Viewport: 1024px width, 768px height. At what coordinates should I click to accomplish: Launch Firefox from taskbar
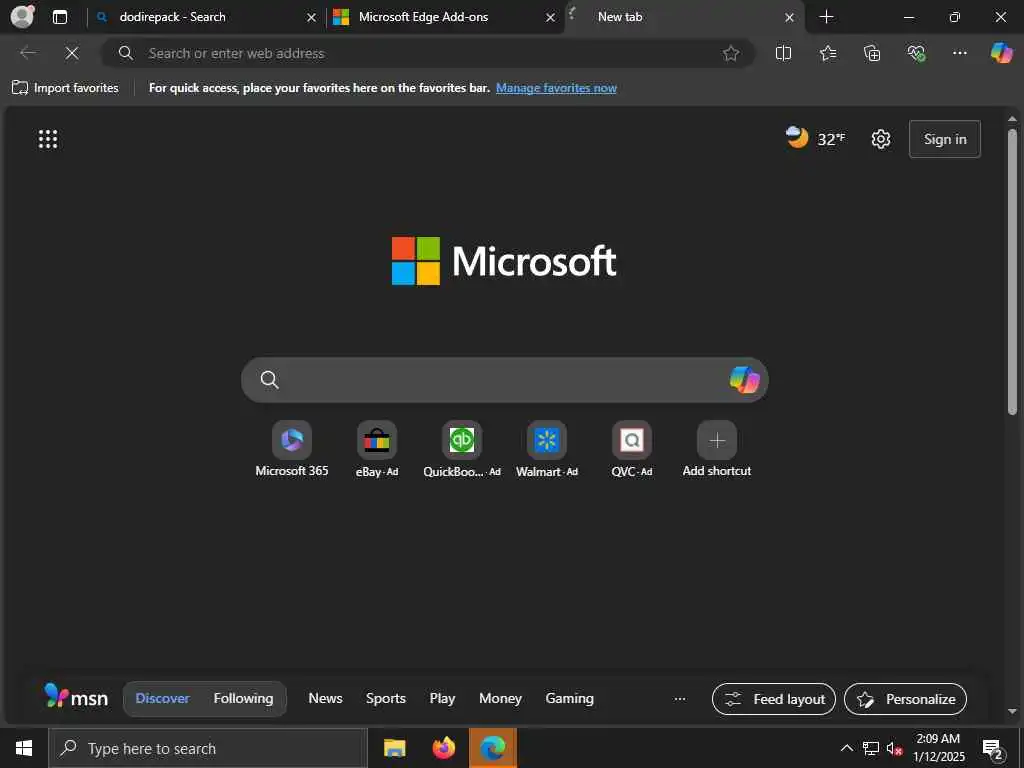443,748
